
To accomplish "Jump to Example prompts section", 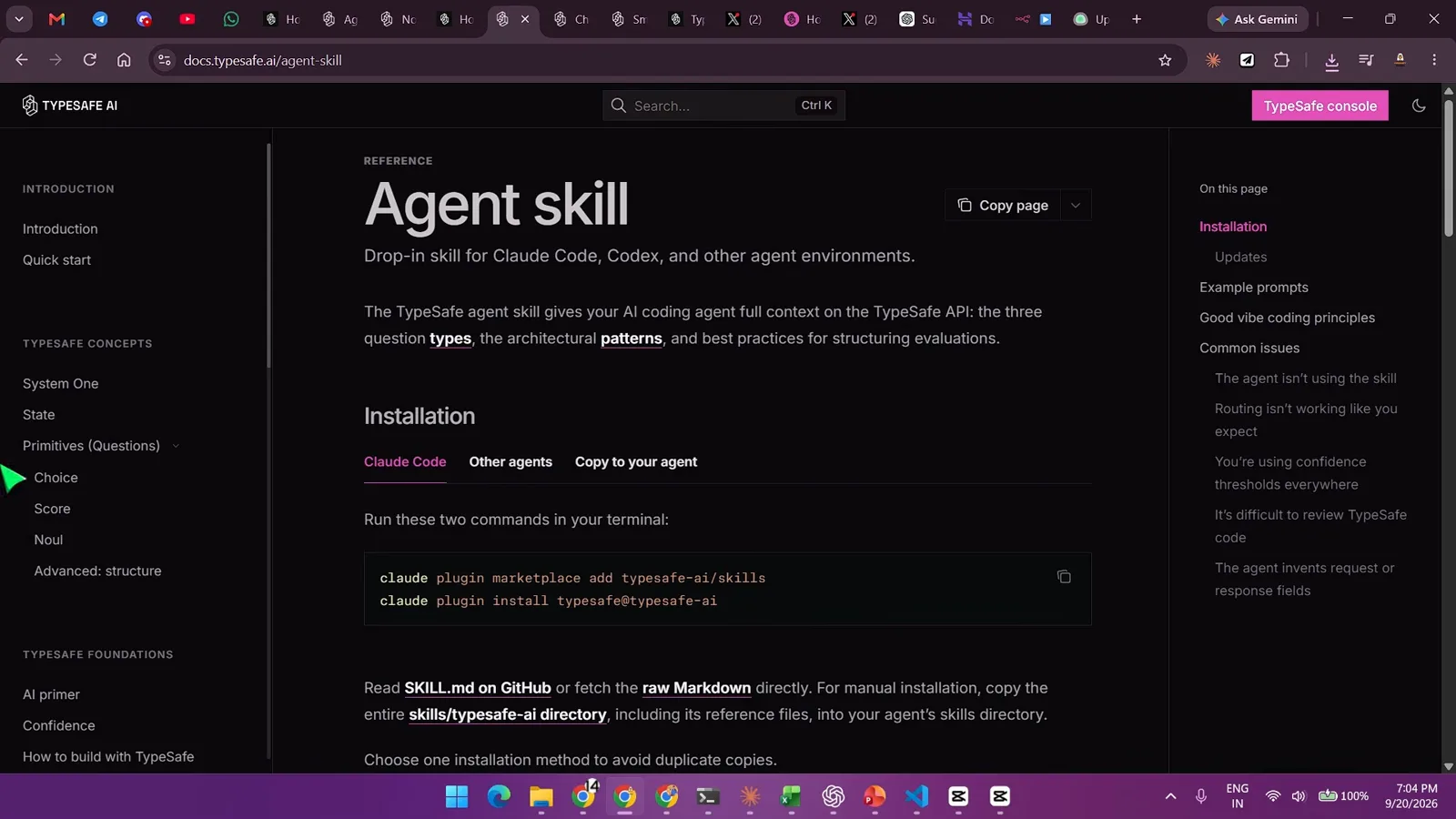I will 1254,288.
